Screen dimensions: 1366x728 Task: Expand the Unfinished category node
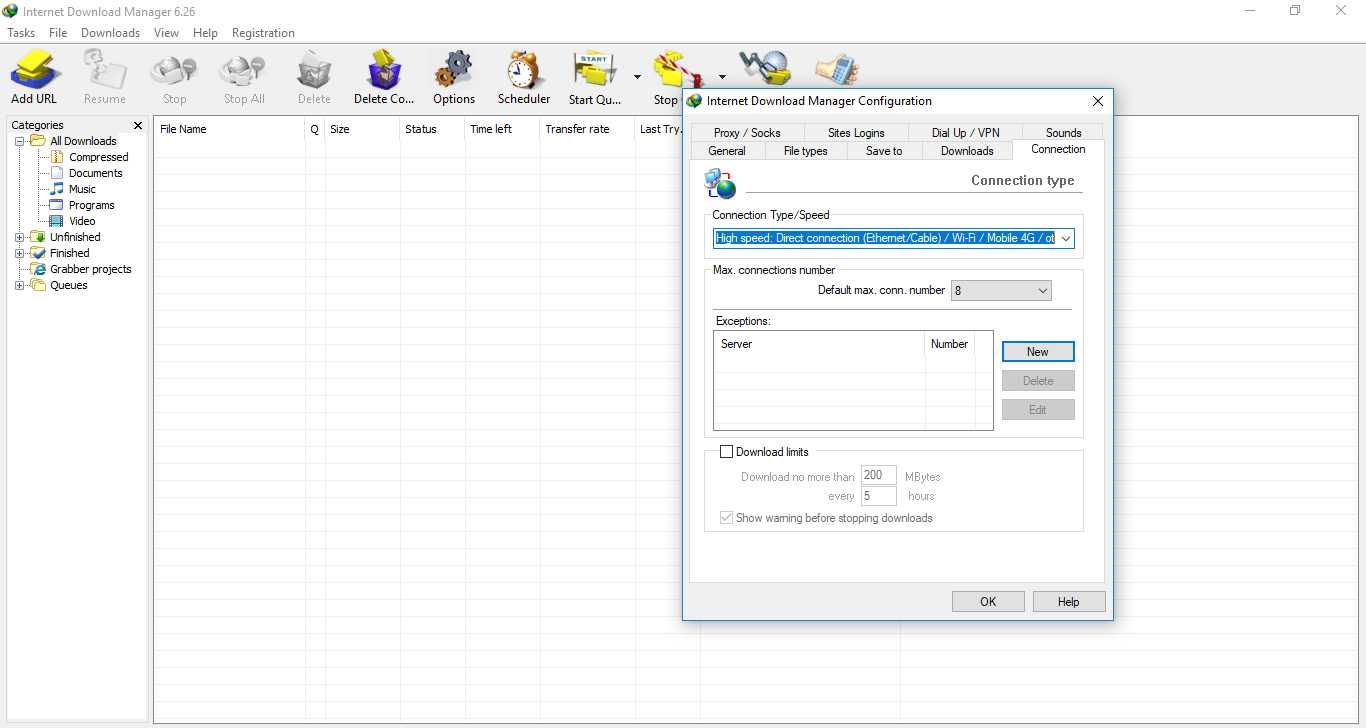point(20,237)
